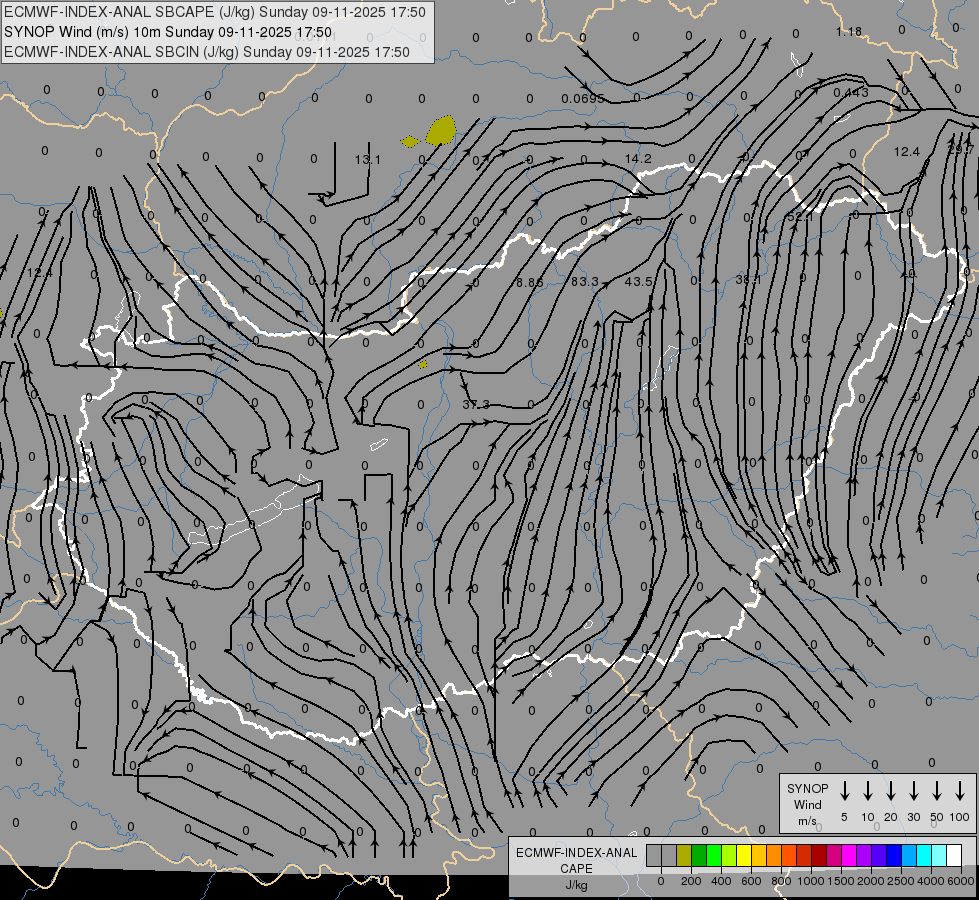Click the tiny olive patch above the 37.3 value
This screenshot has width=979, height=900.
pos(423,364)
